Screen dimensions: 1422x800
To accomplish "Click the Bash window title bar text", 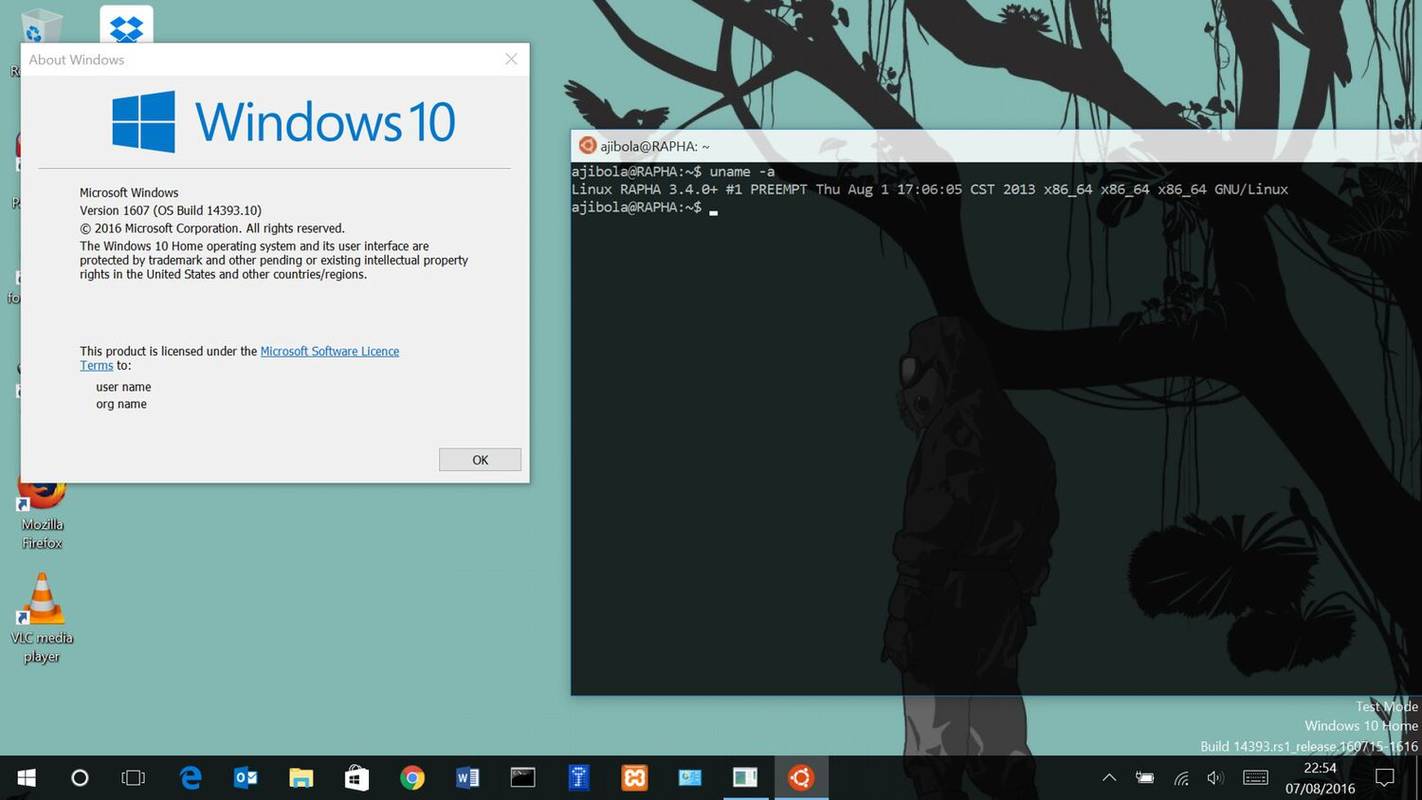I will (x=655, y=146).
